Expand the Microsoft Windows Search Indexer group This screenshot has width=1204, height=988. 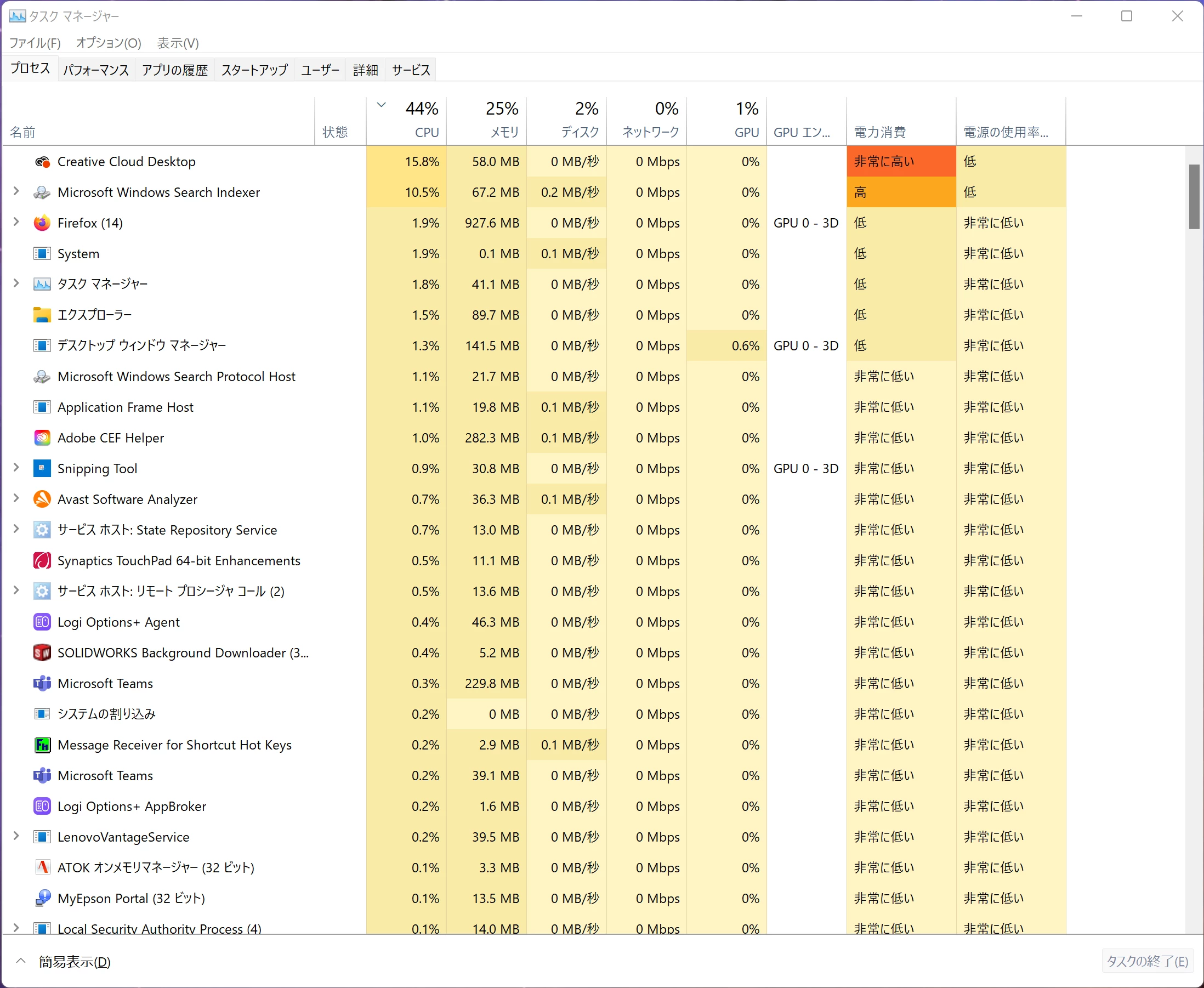(x=16, y=192)
